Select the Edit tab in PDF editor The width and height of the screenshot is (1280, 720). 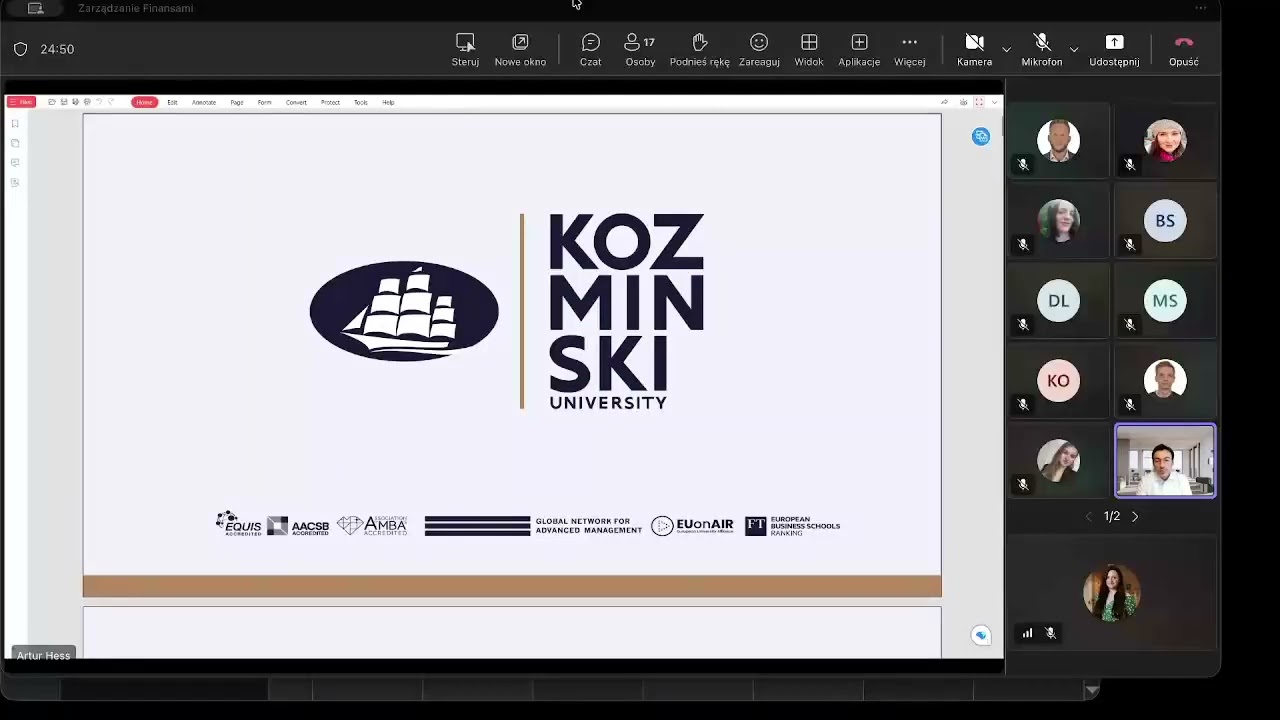pos(172,102)
